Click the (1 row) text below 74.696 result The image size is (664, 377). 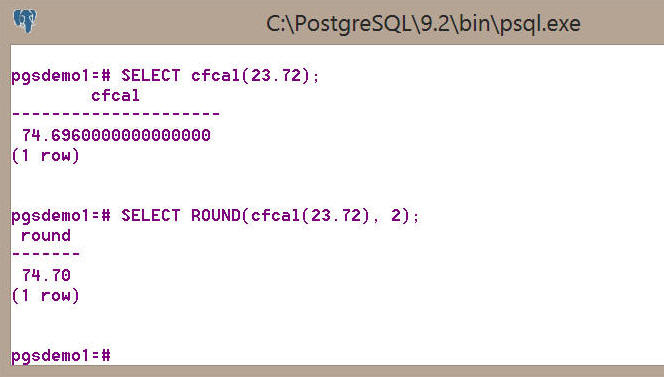click(x=45, y=156)
